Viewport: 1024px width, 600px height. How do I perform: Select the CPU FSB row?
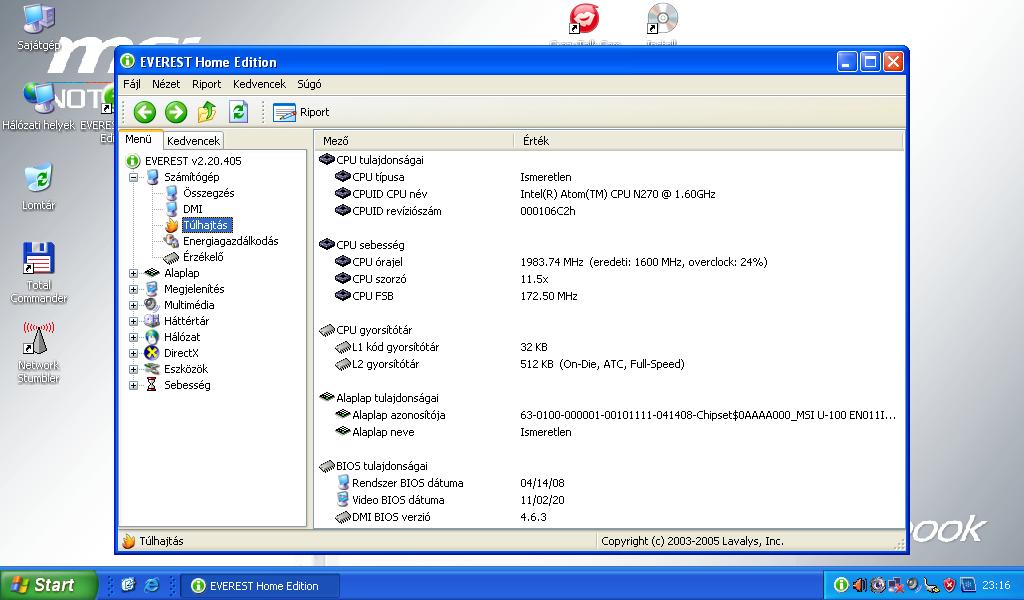pyautogui.click(x=609, y=296)
